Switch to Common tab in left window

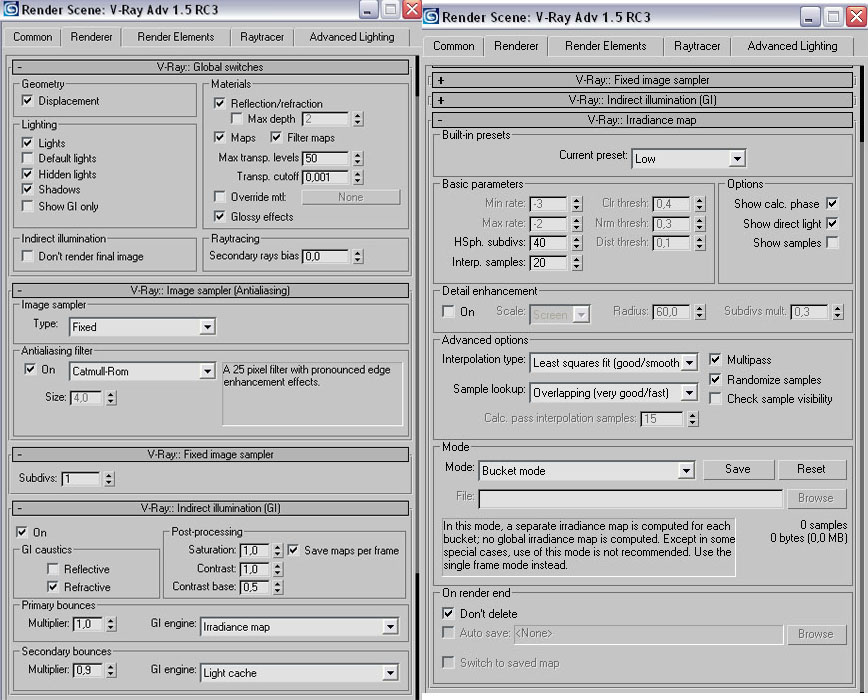click(33, 37)
